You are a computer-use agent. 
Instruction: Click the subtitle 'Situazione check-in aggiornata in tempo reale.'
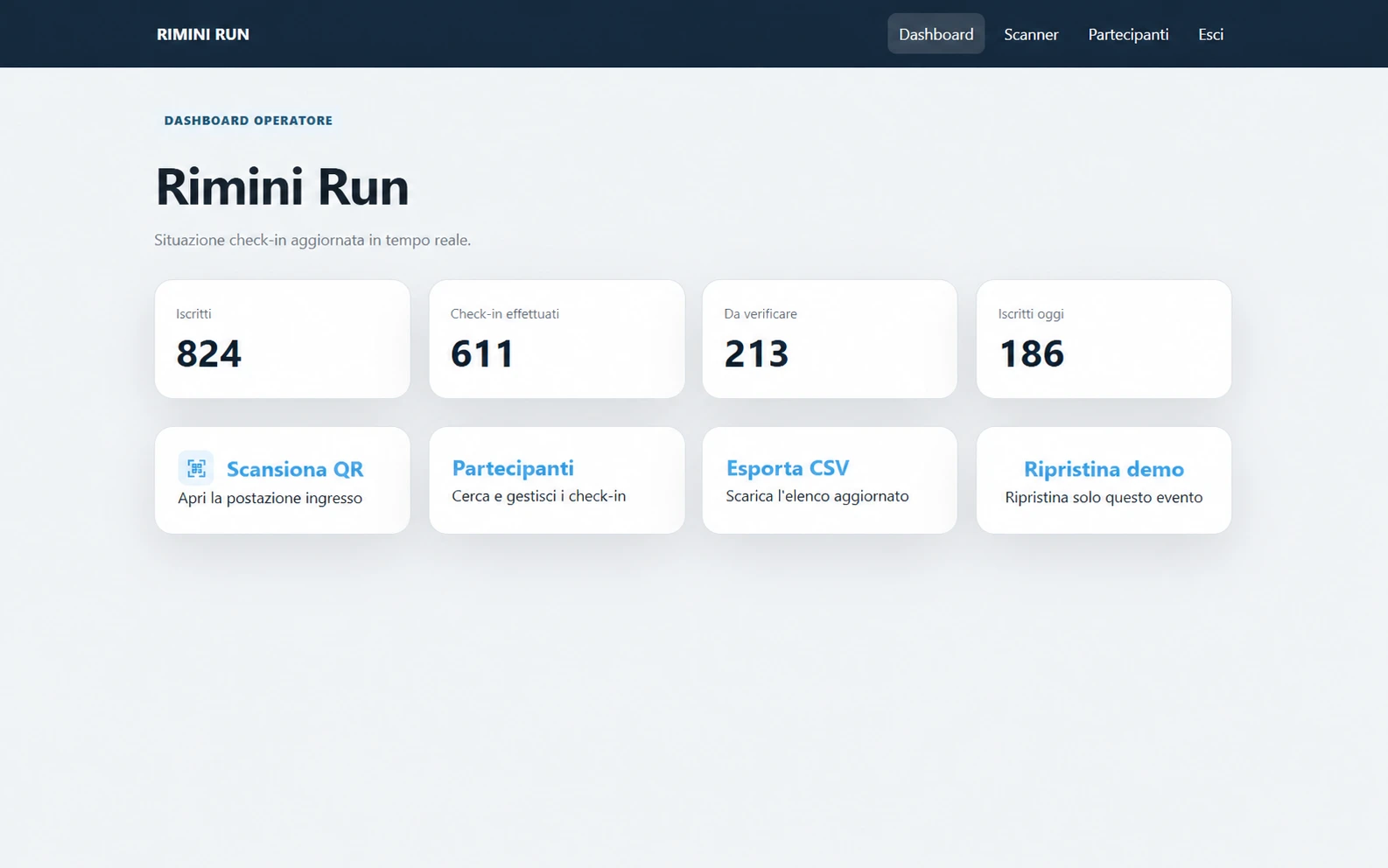[x=312, y=240]
